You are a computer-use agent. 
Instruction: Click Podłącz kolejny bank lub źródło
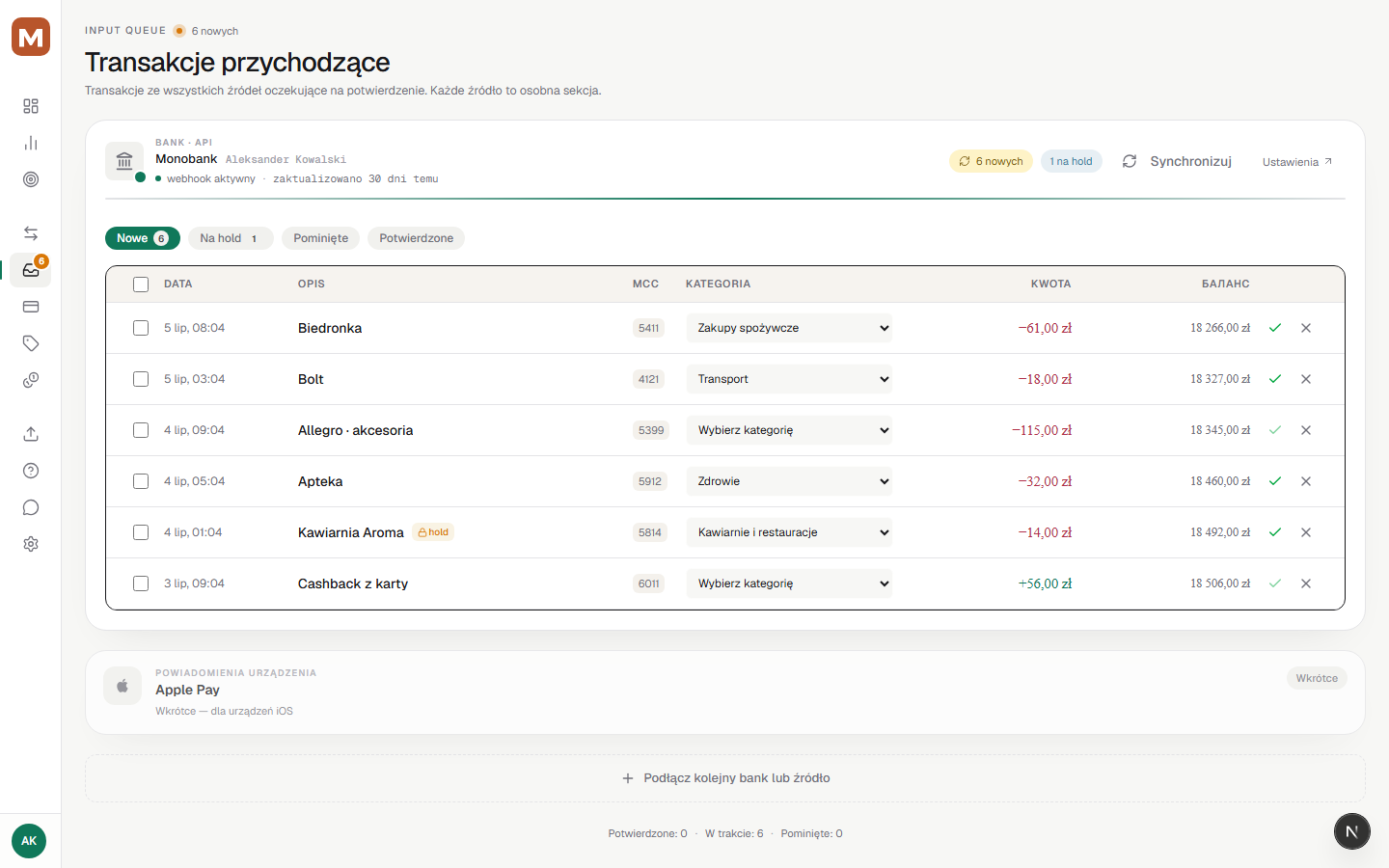coord(725,778)
